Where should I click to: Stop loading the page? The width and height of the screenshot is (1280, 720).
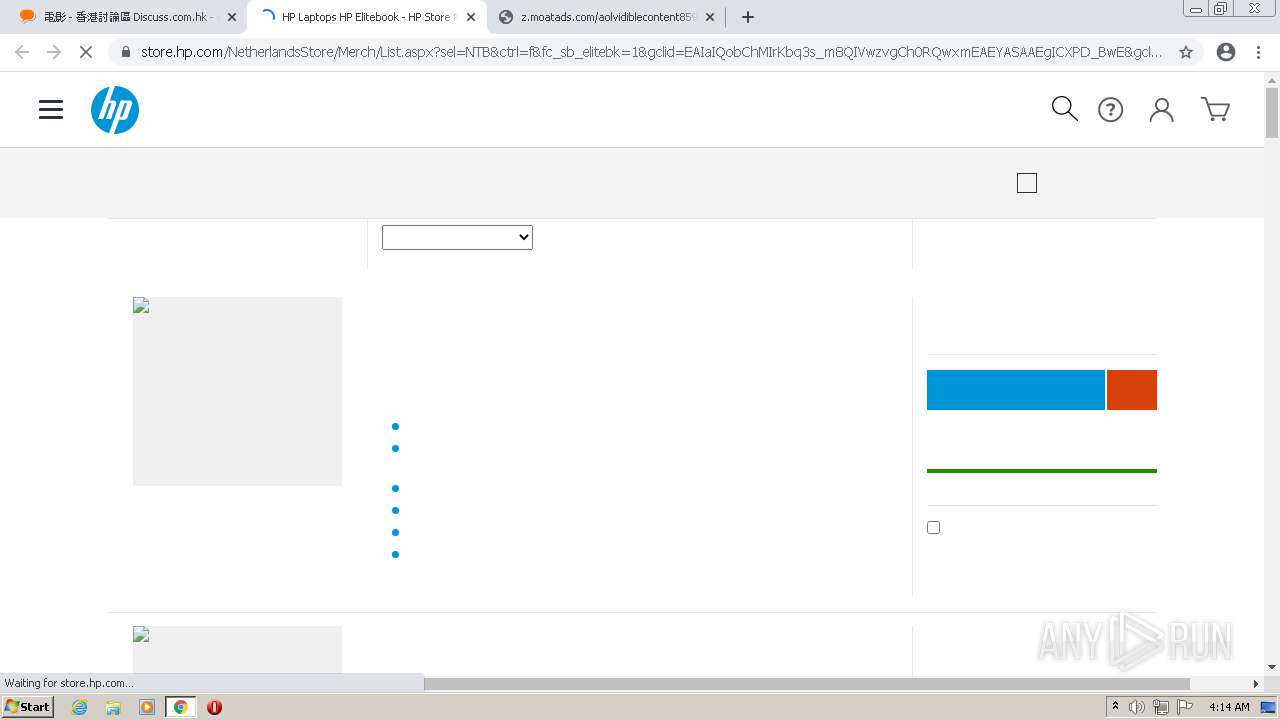[x=86, y=52]
